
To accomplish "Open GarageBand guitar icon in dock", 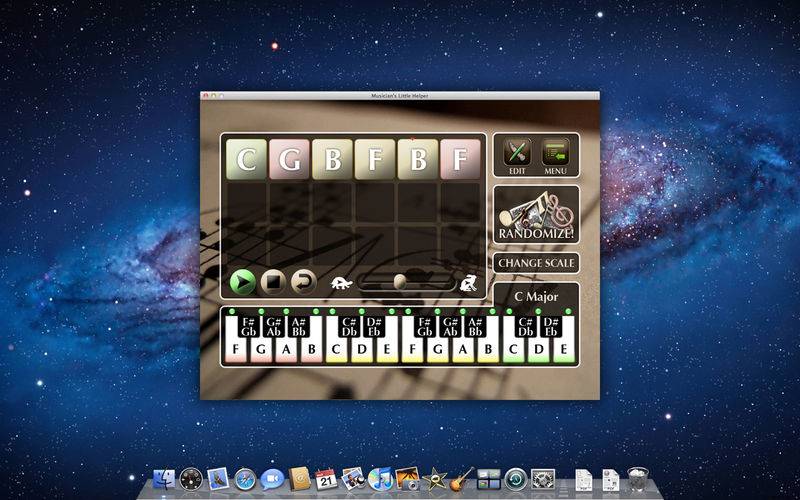I will [x=461, y=479].
